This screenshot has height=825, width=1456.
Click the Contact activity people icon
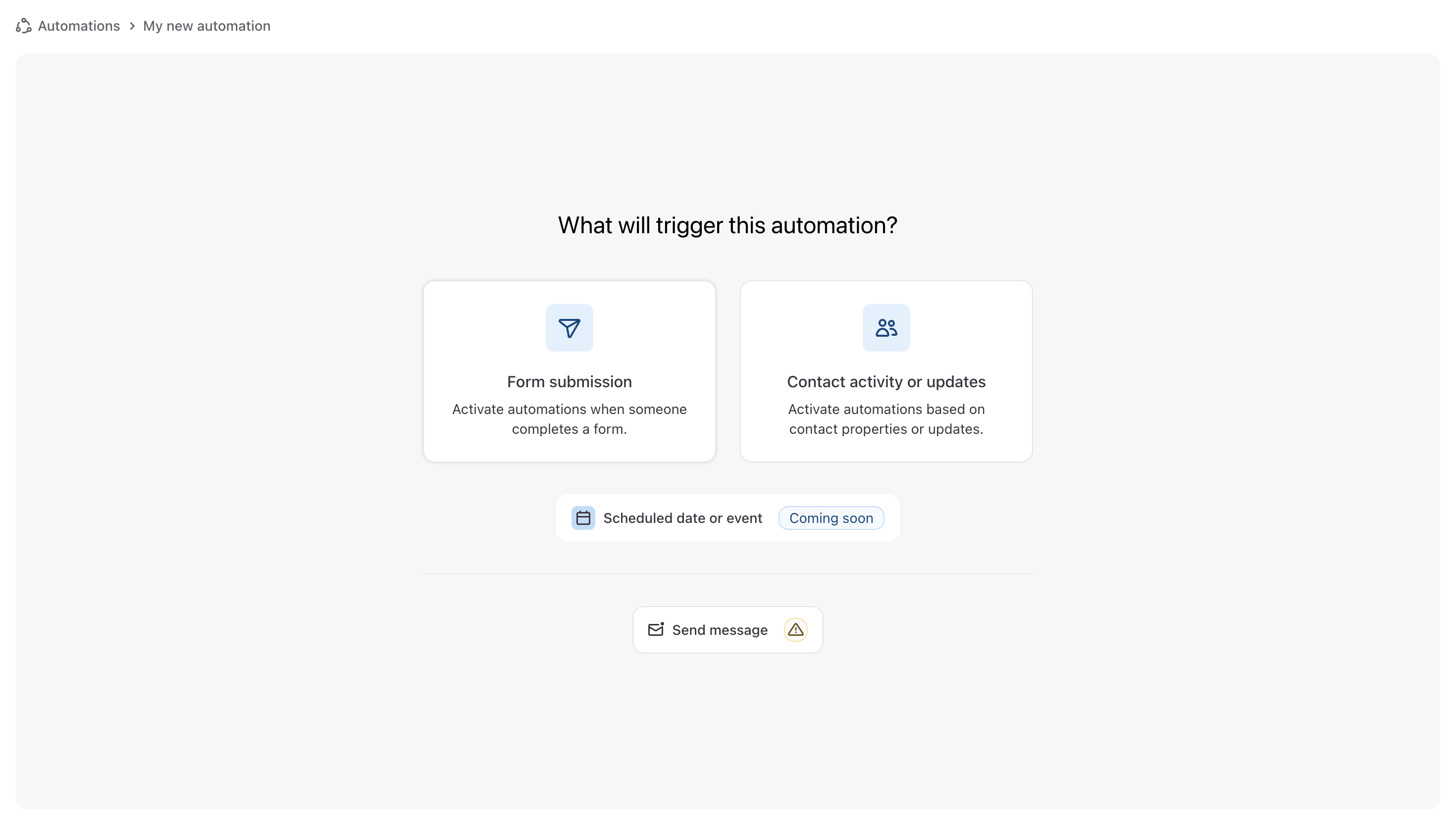(x=886, y=328)
